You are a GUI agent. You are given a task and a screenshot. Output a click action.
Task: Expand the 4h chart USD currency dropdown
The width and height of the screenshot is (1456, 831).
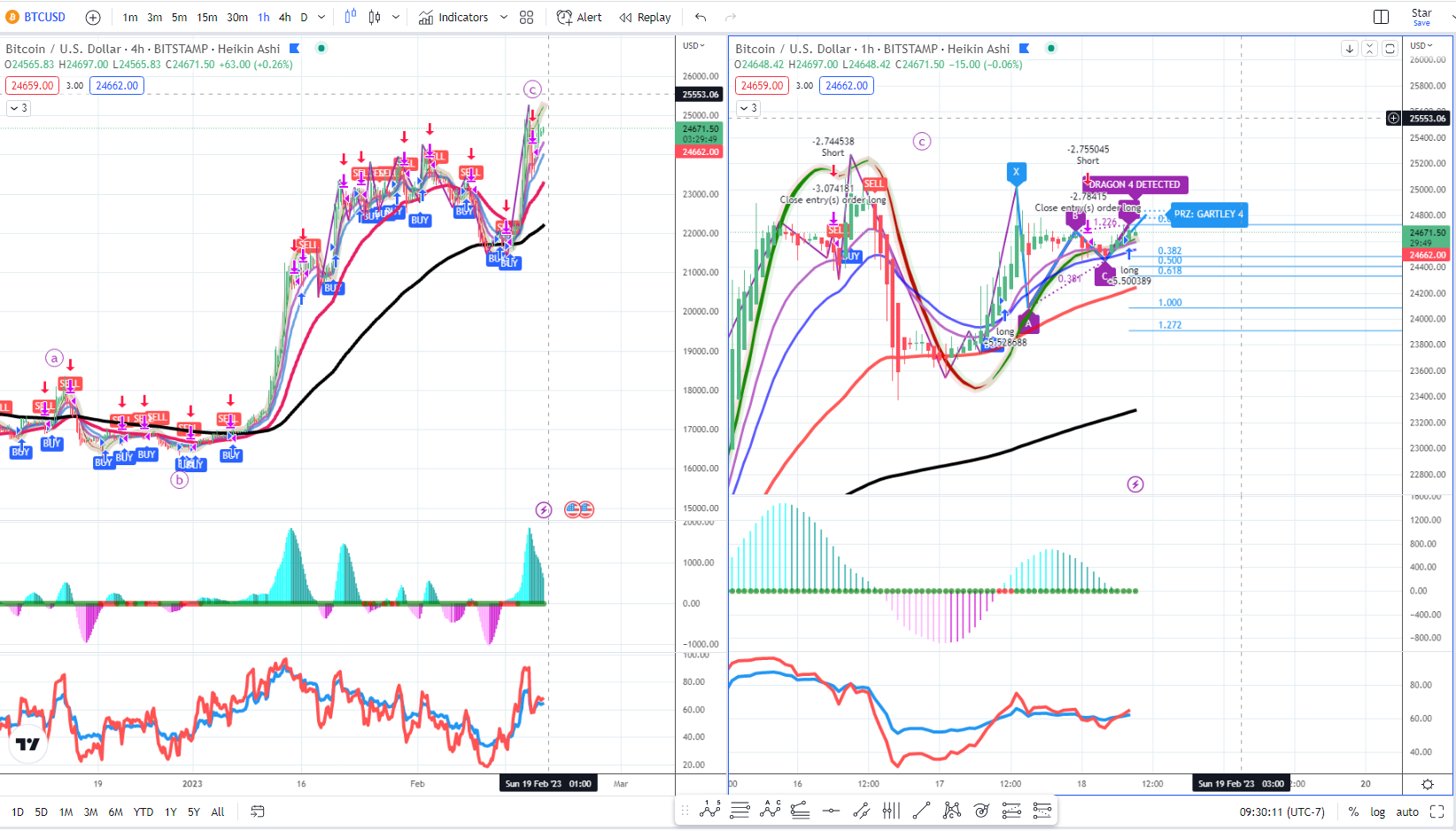(693, 45)
